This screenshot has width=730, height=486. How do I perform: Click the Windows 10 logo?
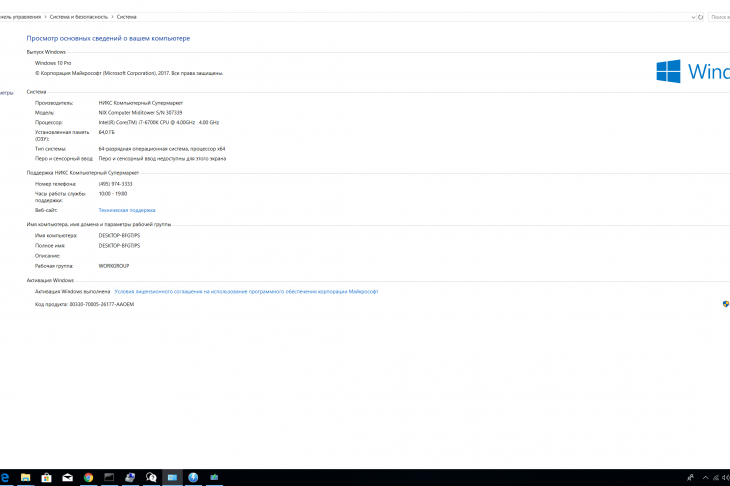(693, 71)
